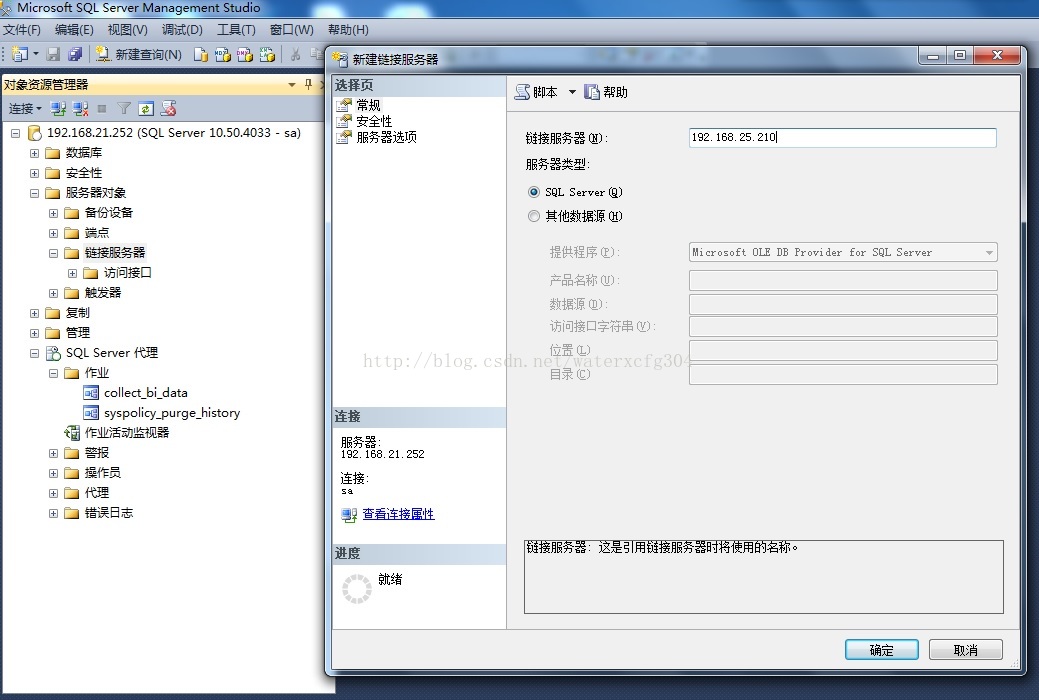Collapse the 链接服务器 folder
1039x700 pixels.
(54, 253)
